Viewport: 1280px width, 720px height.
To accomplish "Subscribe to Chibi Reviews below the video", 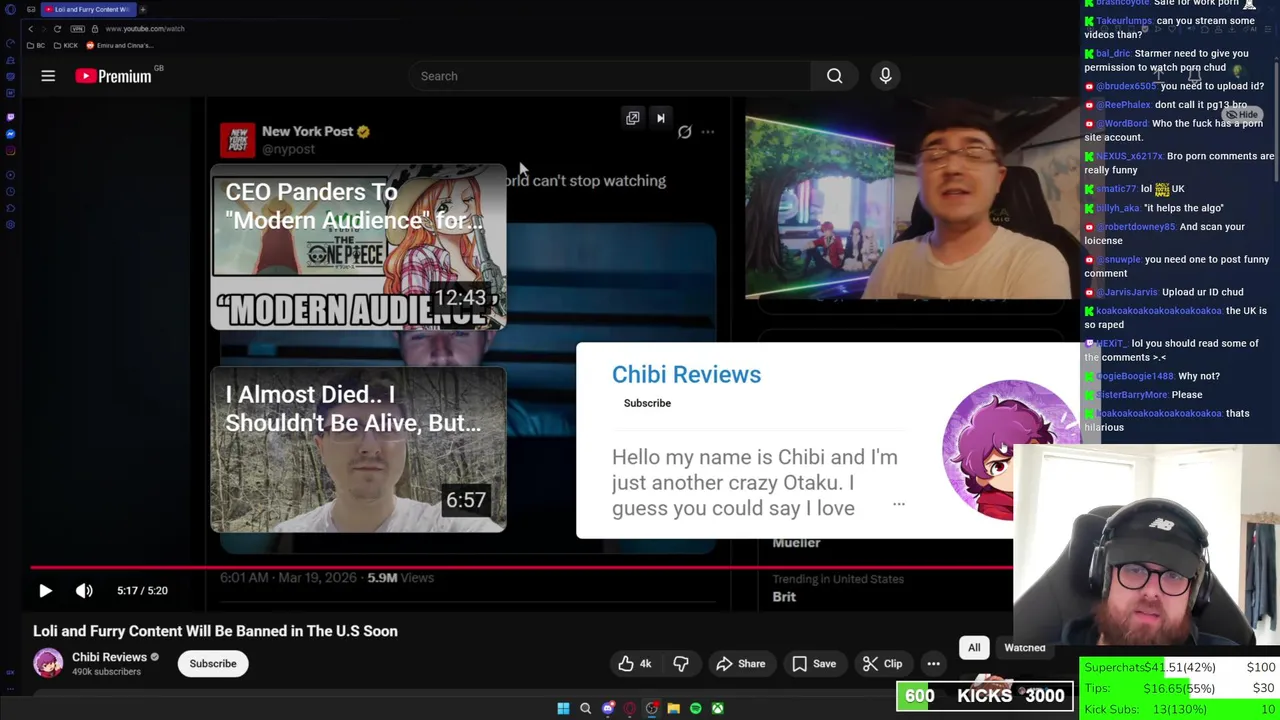I will coord(213,663).
